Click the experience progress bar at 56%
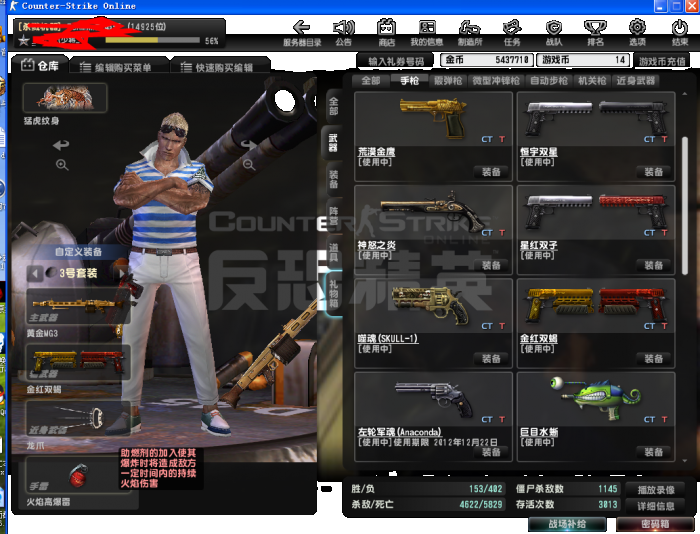Image resolution: width=700 pixels, height=534 pixels. coord(152,40)
